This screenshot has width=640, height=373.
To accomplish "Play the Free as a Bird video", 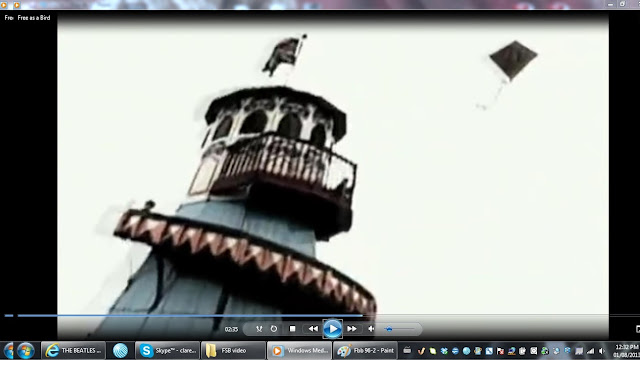I will coord(332,329).
